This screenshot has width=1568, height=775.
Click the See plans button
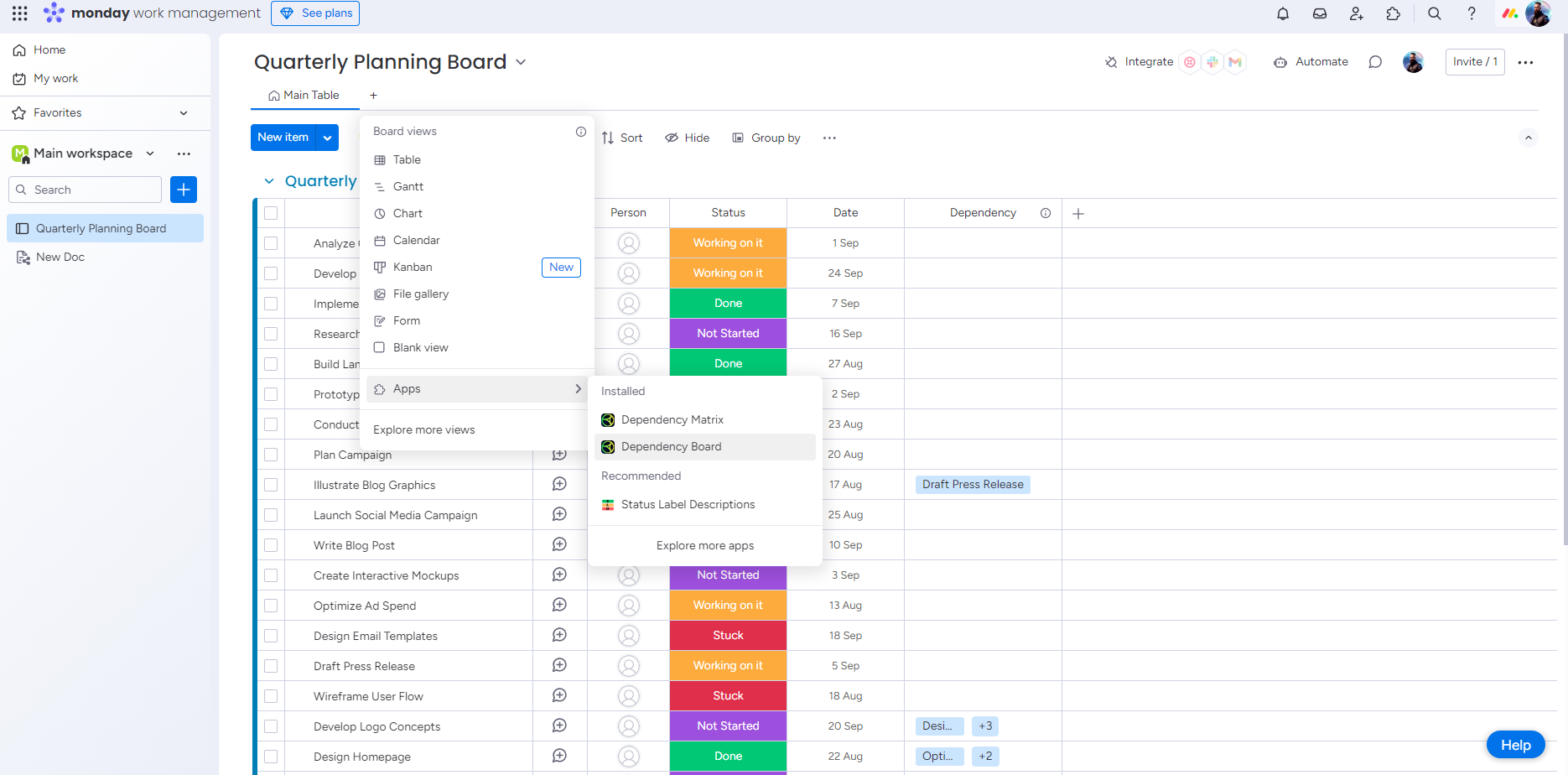click(x=315, y=13)
